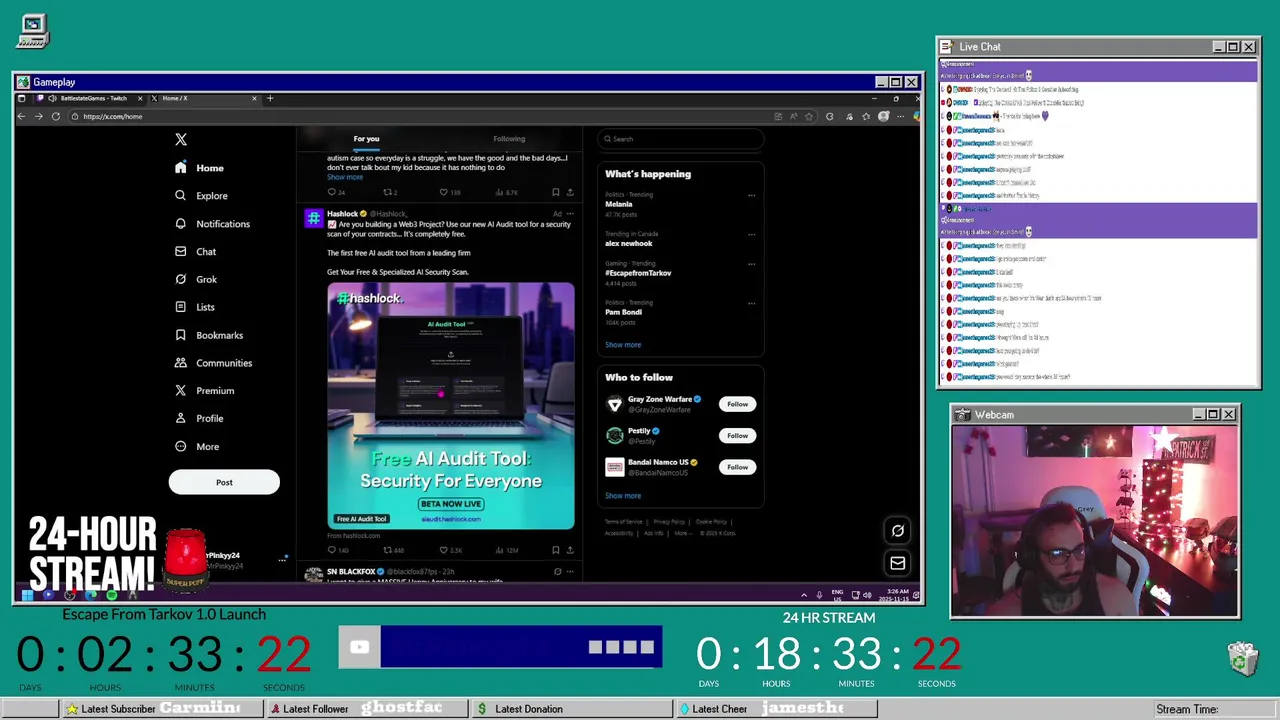Open the floating Grok button
Viewport: 1280px width, 720px height.
coord(898,531)
